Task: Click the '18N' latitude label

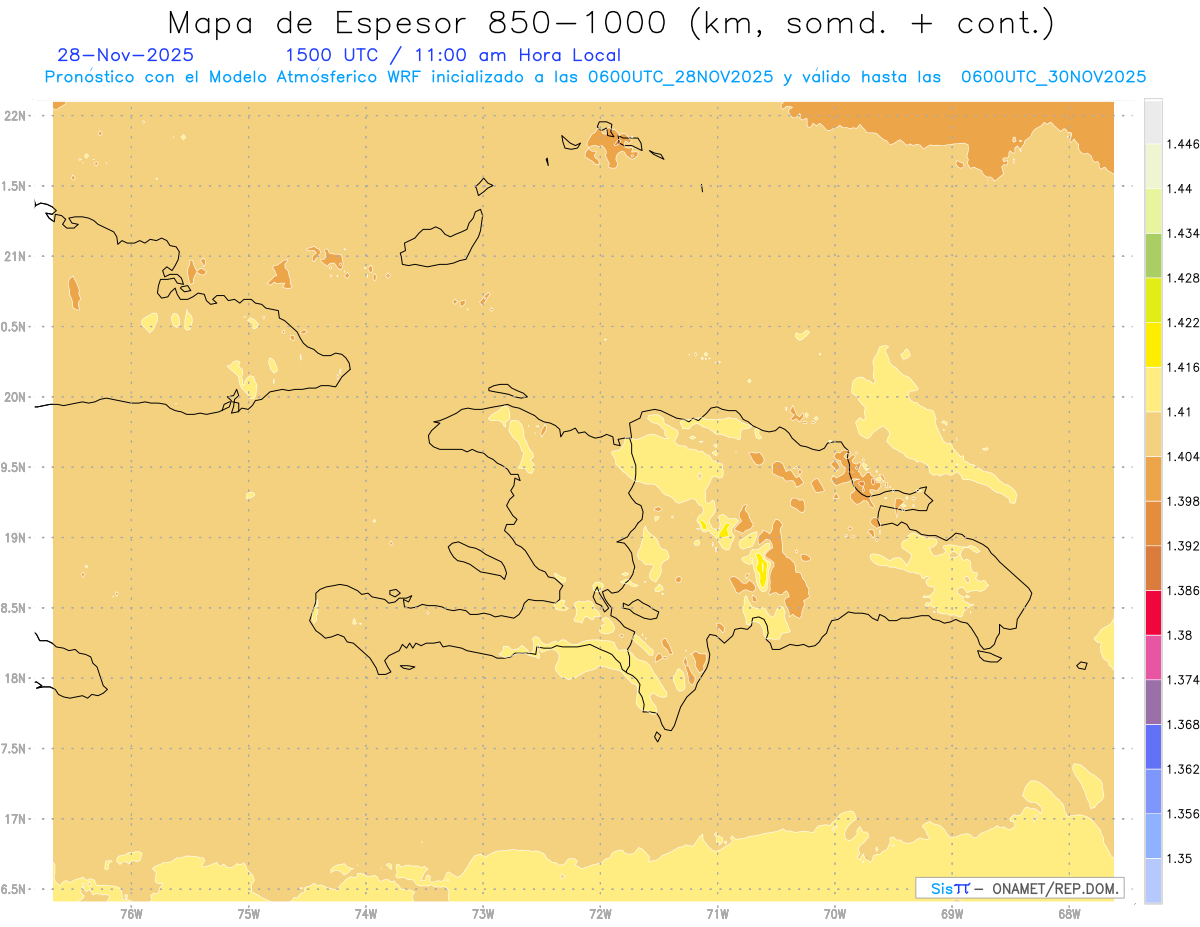Action: (x=15, y=678)
